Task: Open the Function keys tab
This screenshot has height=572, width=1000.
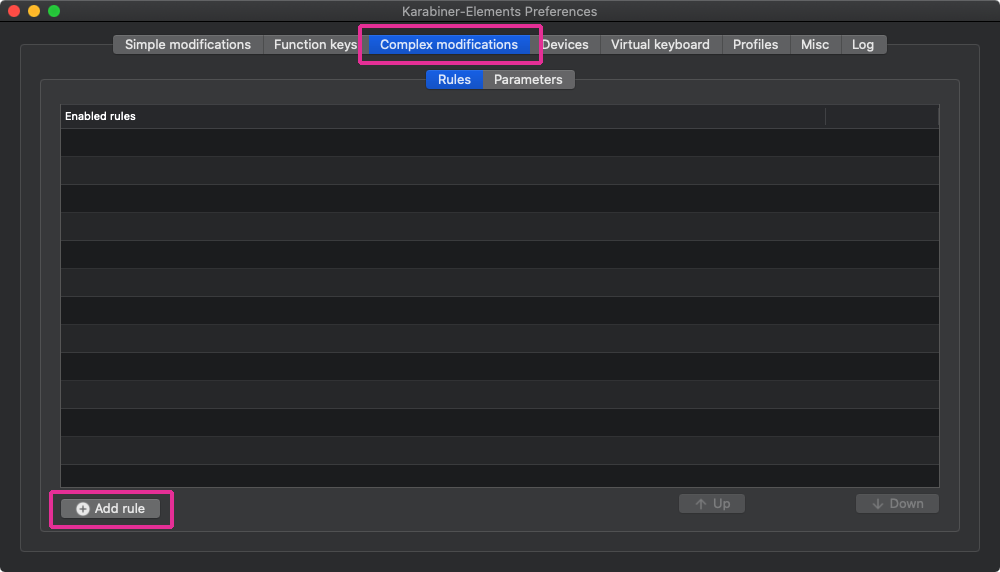Action: (315, 45)
